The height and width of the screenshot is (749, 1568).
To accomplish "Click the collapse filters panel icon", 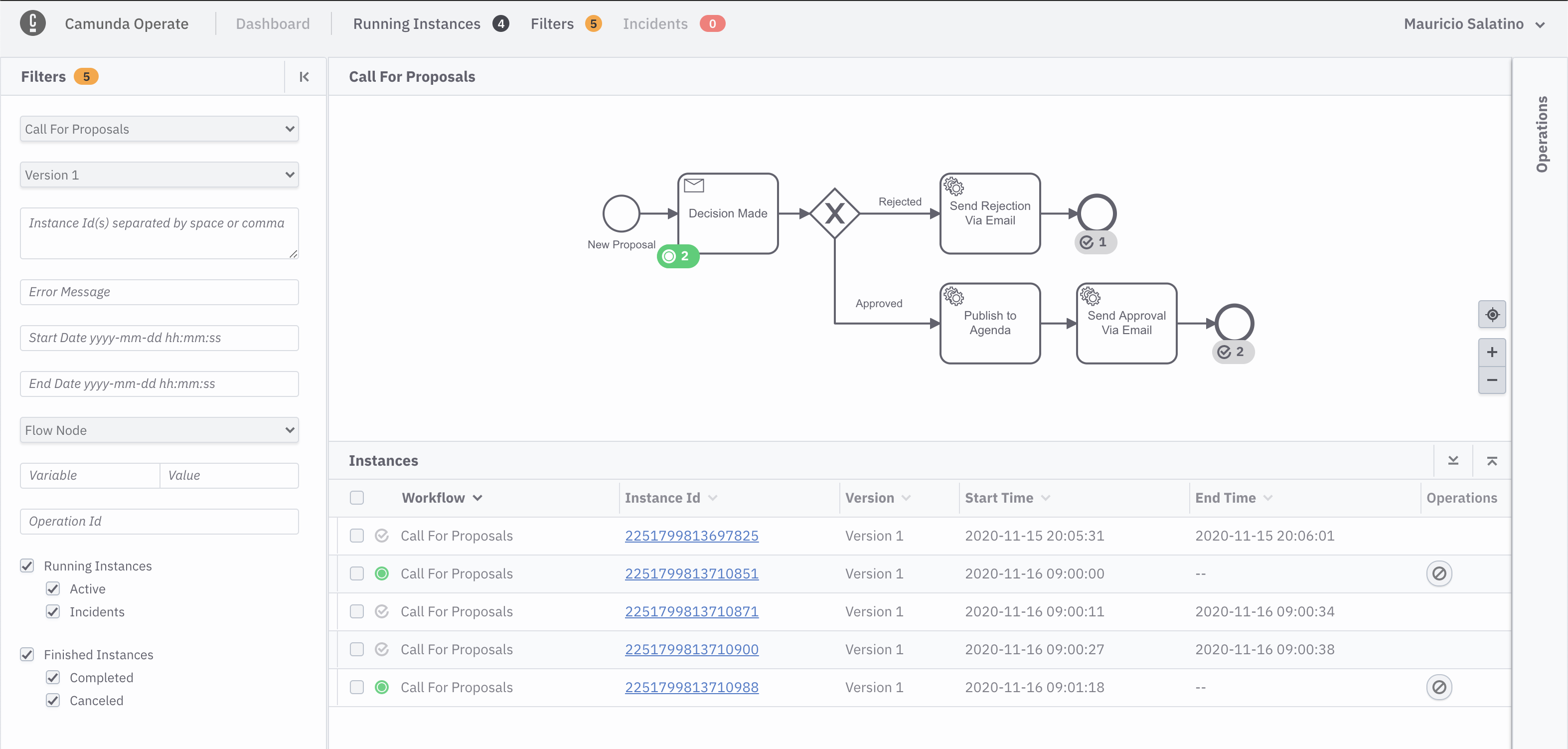I will pos(304,76).
